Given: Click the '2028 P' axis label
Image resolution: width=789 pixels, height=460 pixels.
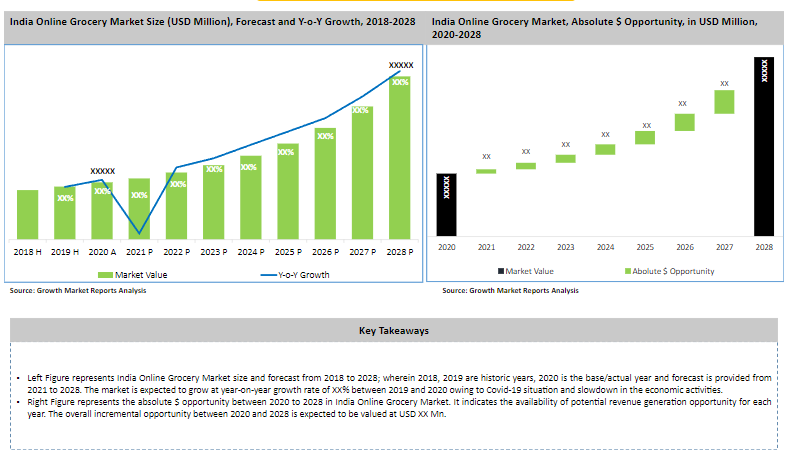Looking at the screenshot, I should tap(400, 252).
